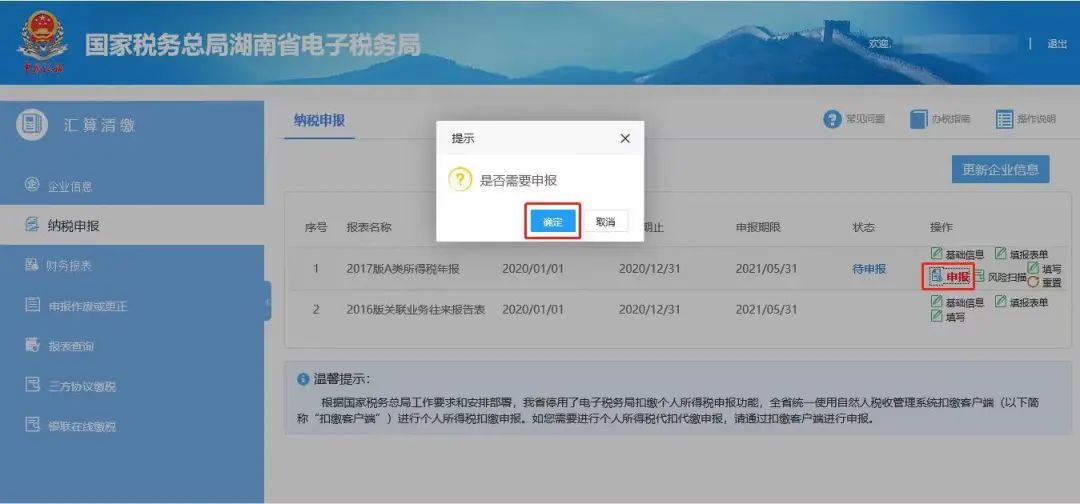The image size is (1080, 504).
Task: Cancel the 是否需要申报 prompt via 取消
Action: (x=605, y=221)
